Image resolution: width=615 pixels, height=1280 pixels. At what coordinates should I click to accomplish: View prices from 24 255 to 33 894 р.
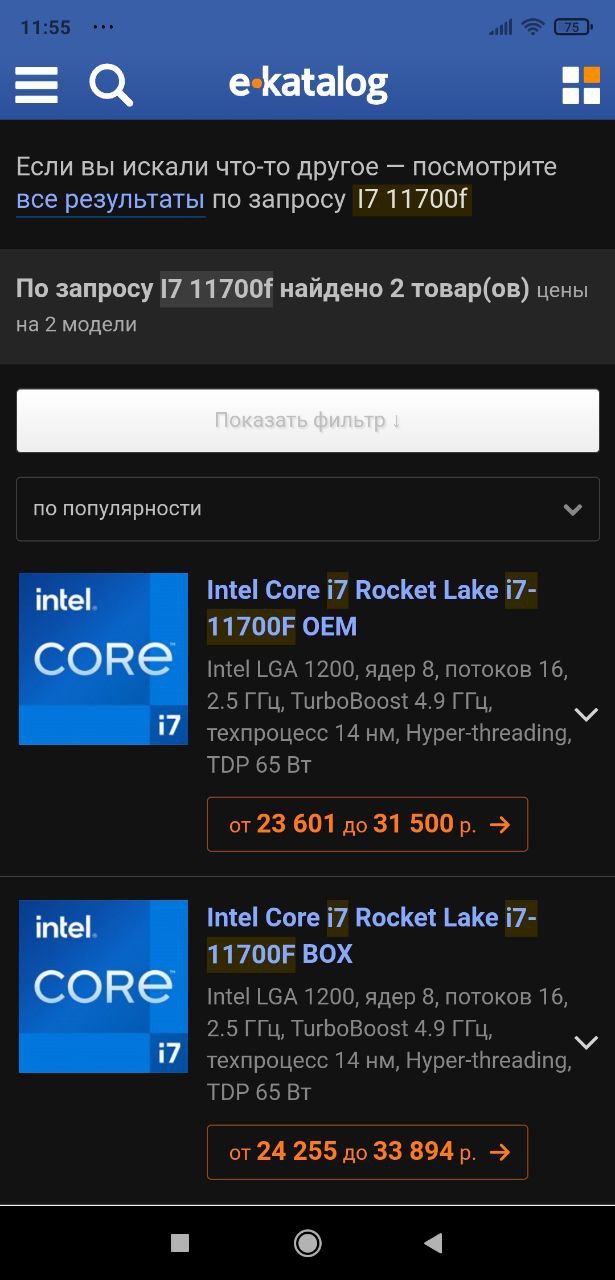tap(367, 1152)
